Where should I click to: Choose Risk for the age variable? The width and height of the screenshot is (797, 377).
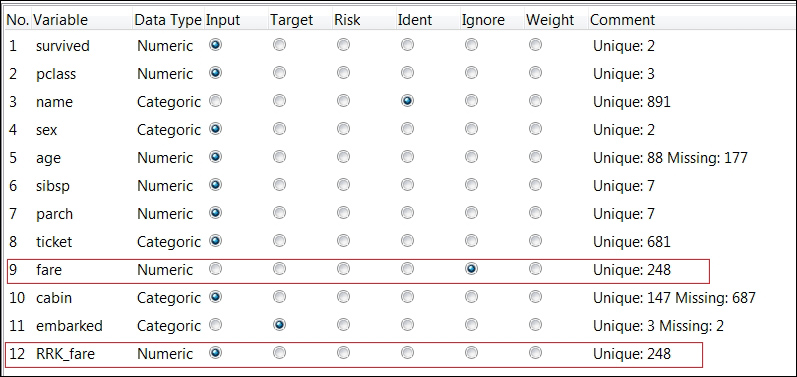click(343, 157)
